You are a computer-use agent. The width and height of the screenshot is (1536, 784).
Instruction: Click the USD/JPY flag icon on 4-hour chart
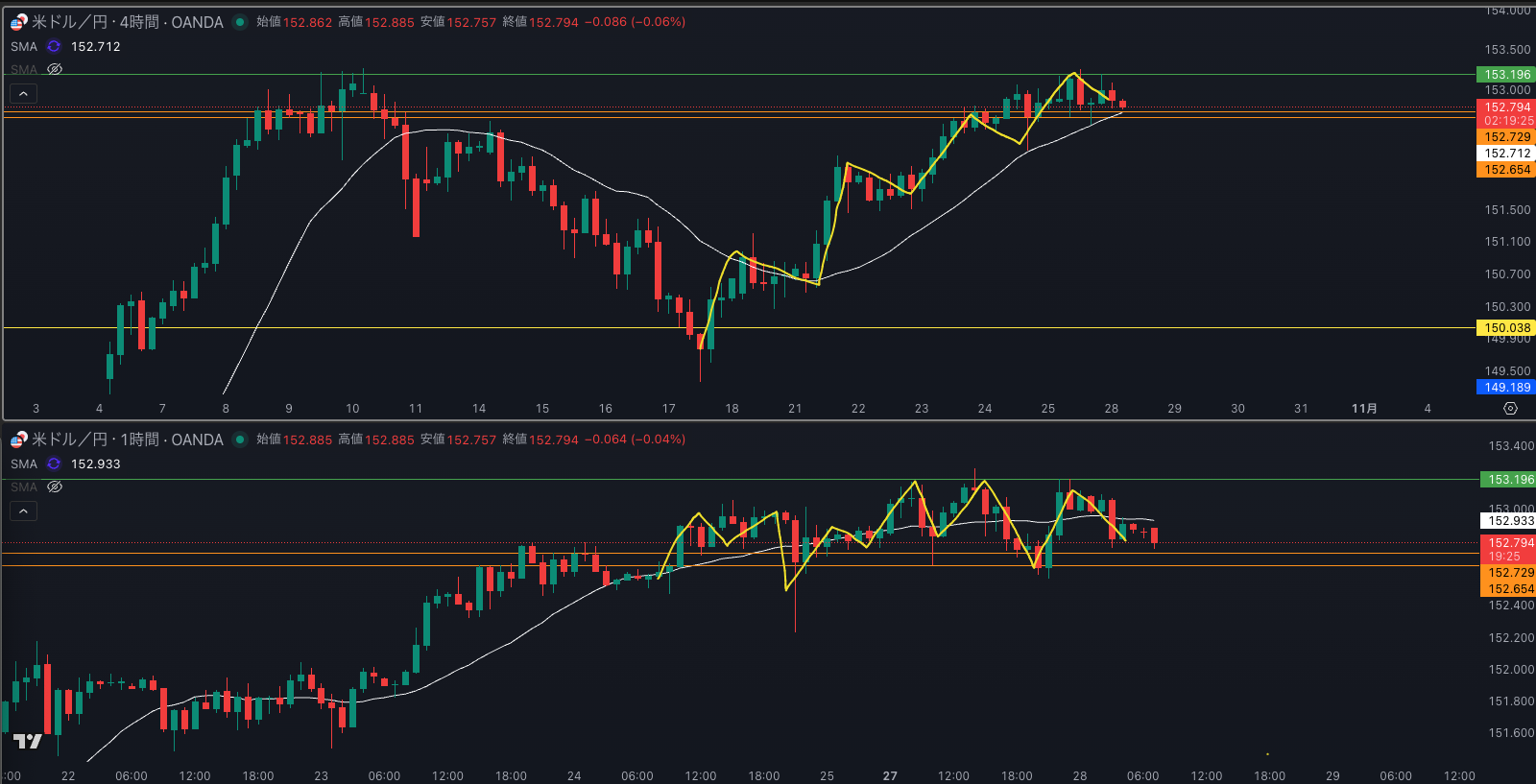tap(18, 22)
